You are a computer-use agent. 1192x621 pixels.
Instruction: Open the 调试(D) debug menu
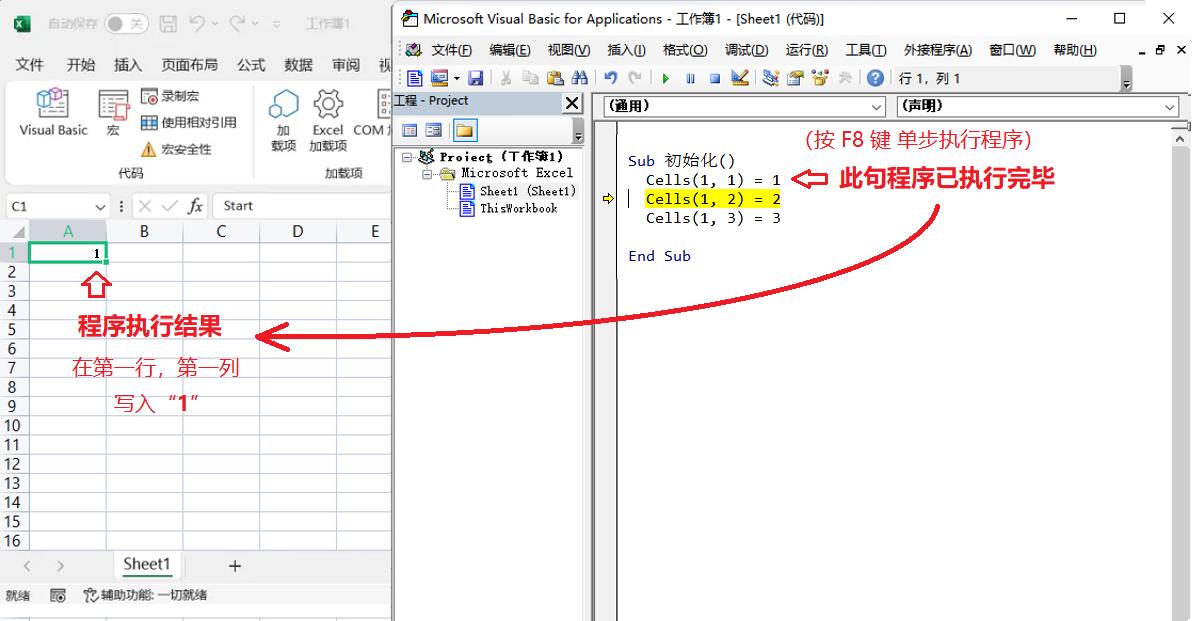746,50
